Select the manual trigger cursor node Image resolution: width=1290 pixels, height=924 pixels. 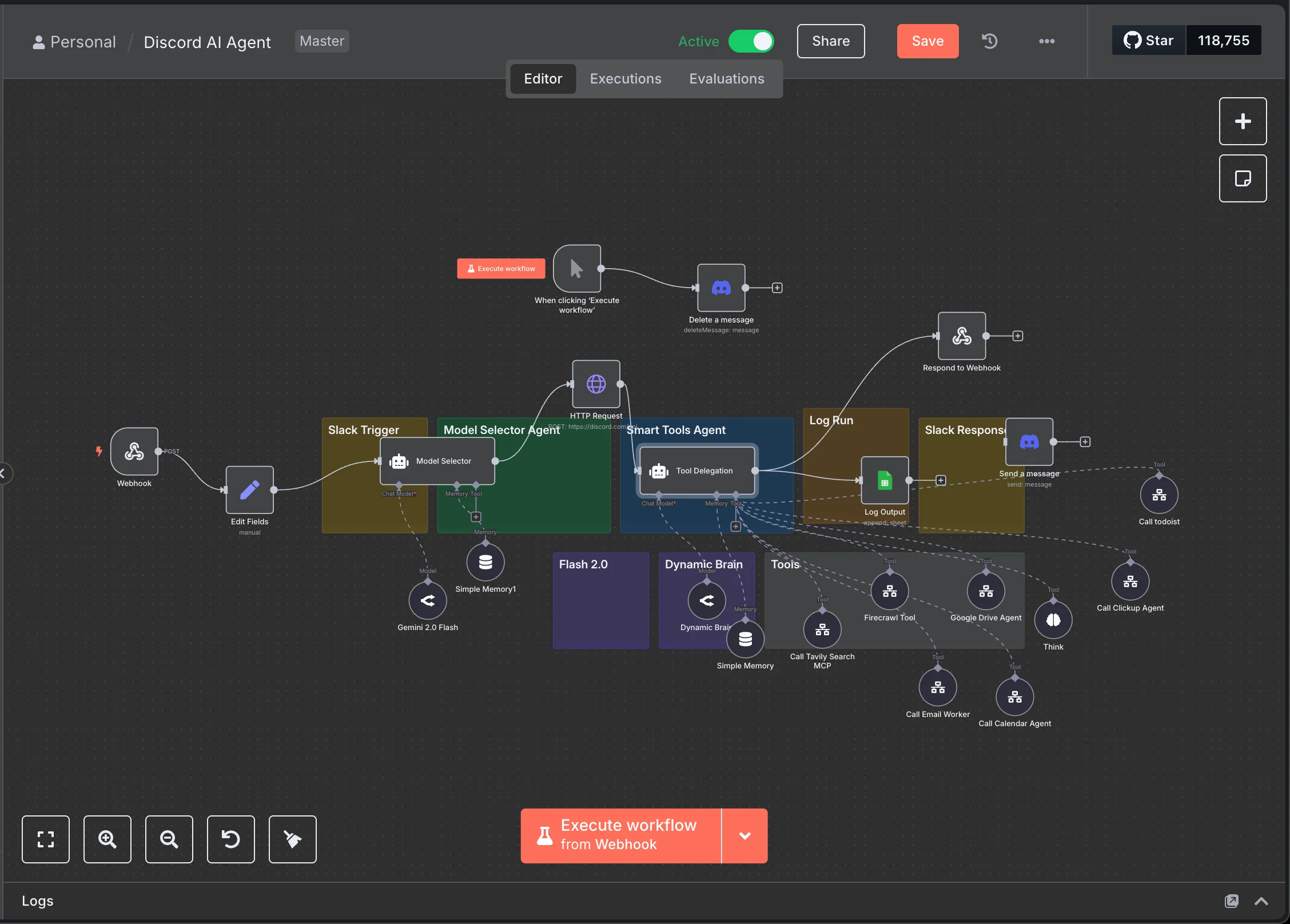[577, 269]
